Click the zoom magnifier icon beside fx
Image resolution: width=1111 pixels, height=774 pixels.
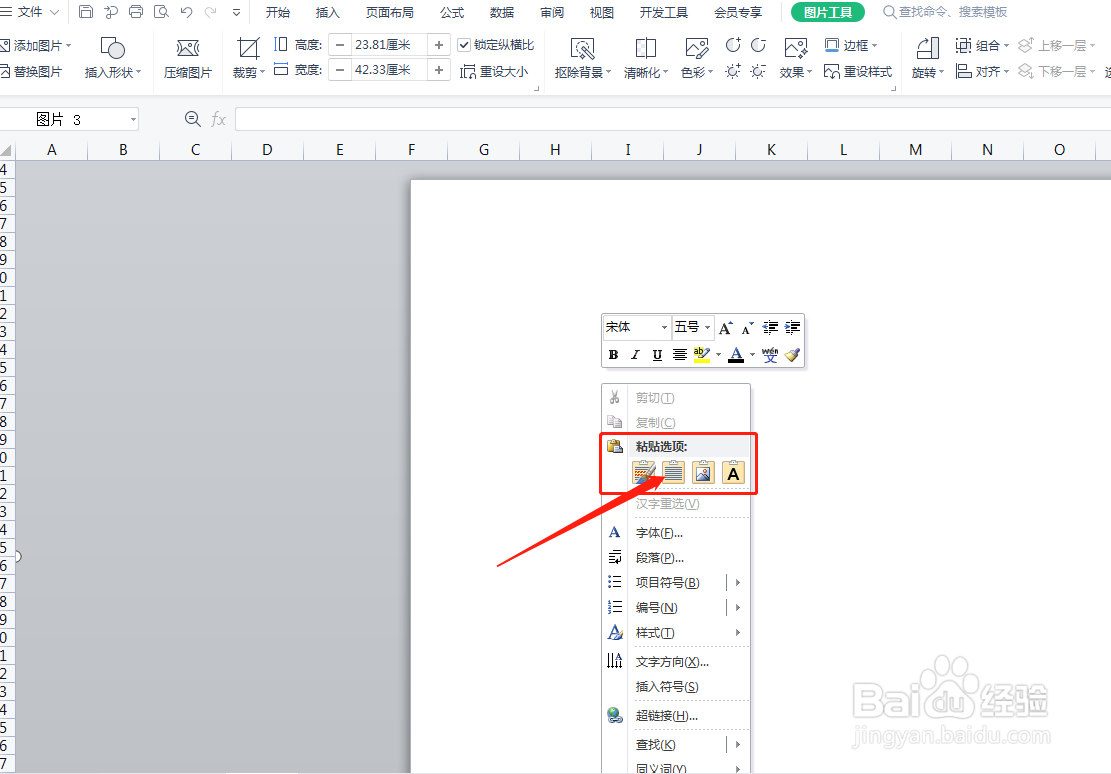pyautogui.click(x=192, y=119)
